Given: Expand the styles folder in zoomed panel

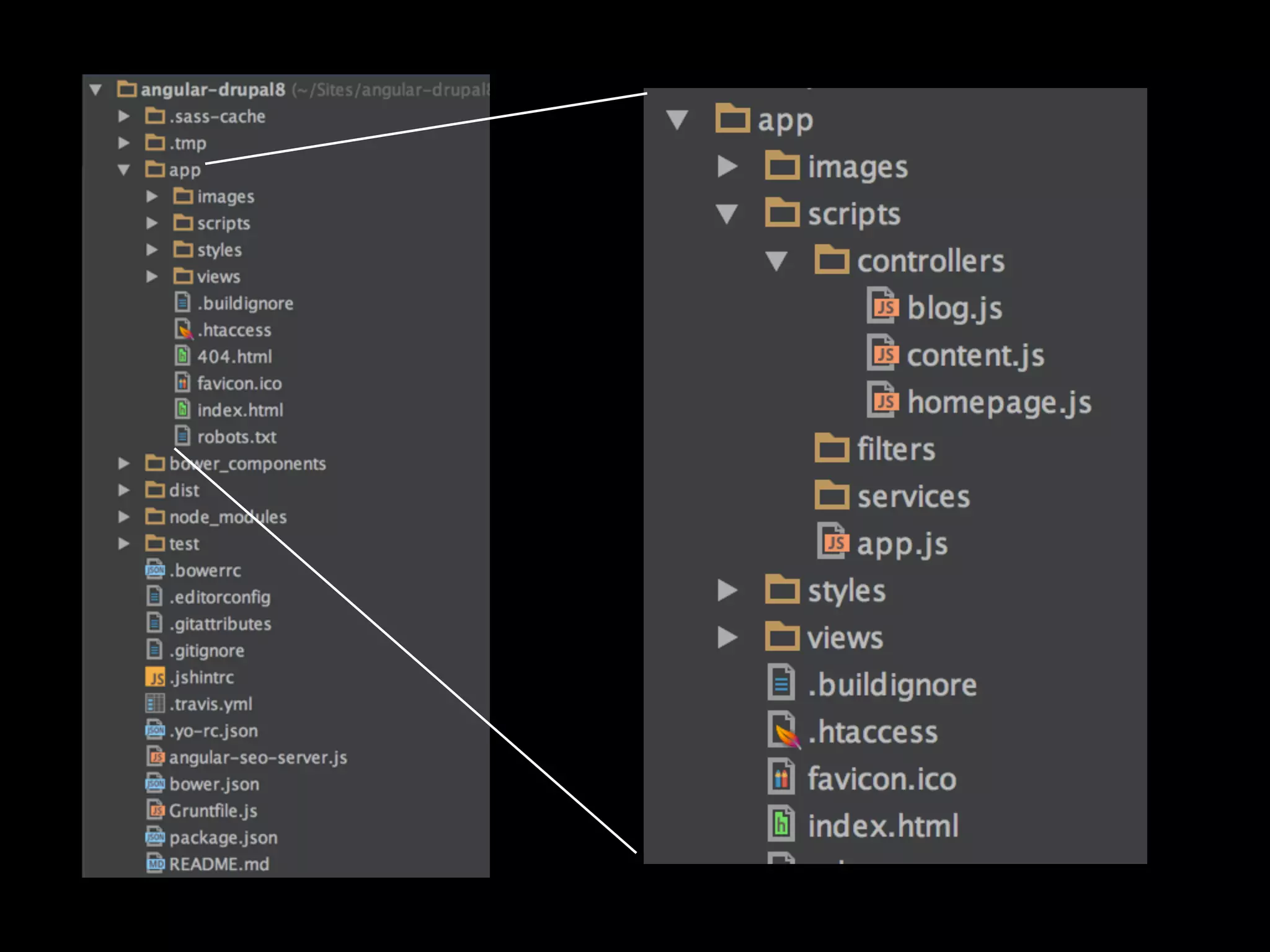Looking at the screenshot, I should click(x=727, y=590).
